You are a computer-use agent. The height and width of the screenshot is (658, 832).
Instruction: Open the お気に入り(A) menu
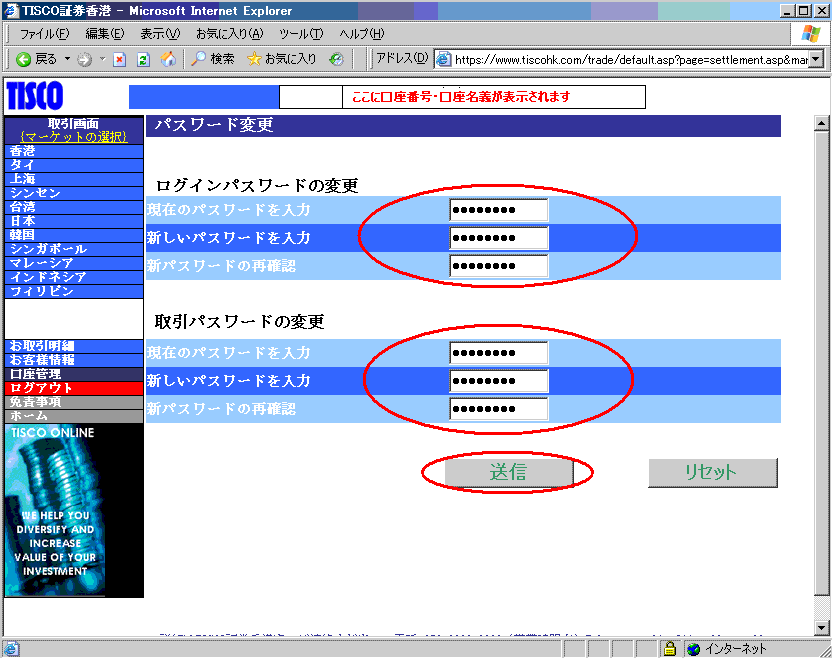tap(229, 34)
